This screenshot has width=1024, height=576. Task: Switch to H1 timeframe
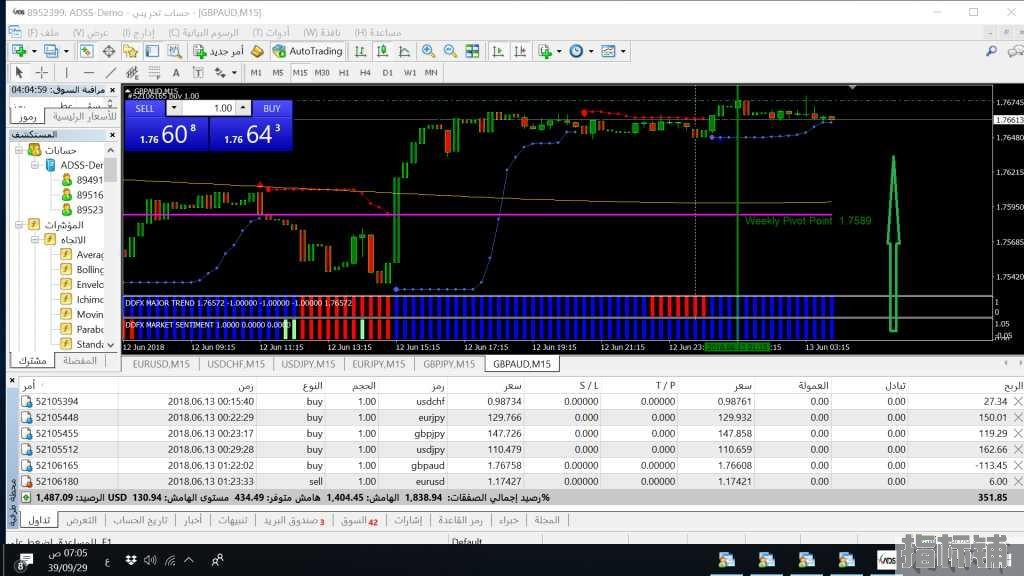coord(344,73)
